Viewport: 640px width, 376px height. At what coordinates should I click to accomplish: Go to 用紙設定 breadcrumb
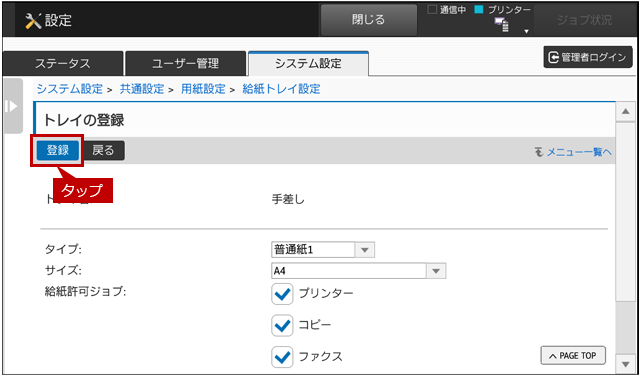tap(203, 89)
